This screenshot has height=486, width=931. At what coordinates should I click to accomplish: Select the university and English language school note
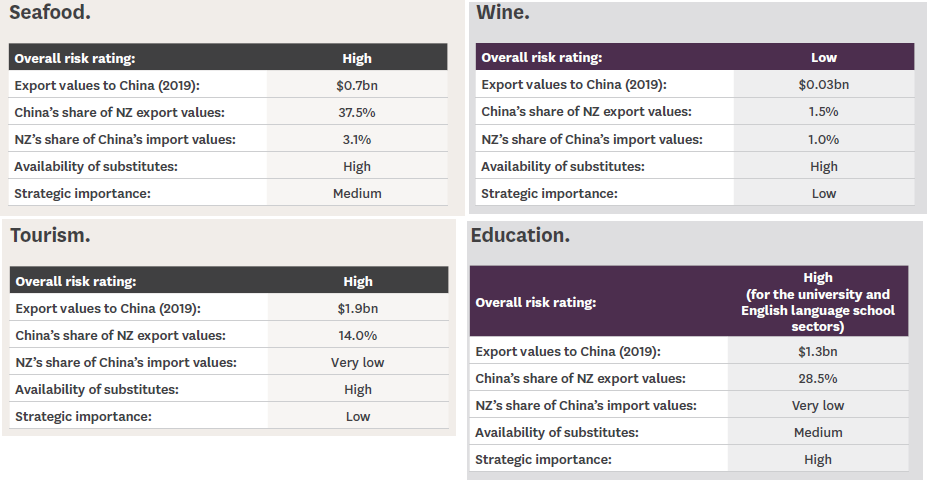(x=817, y=310)
